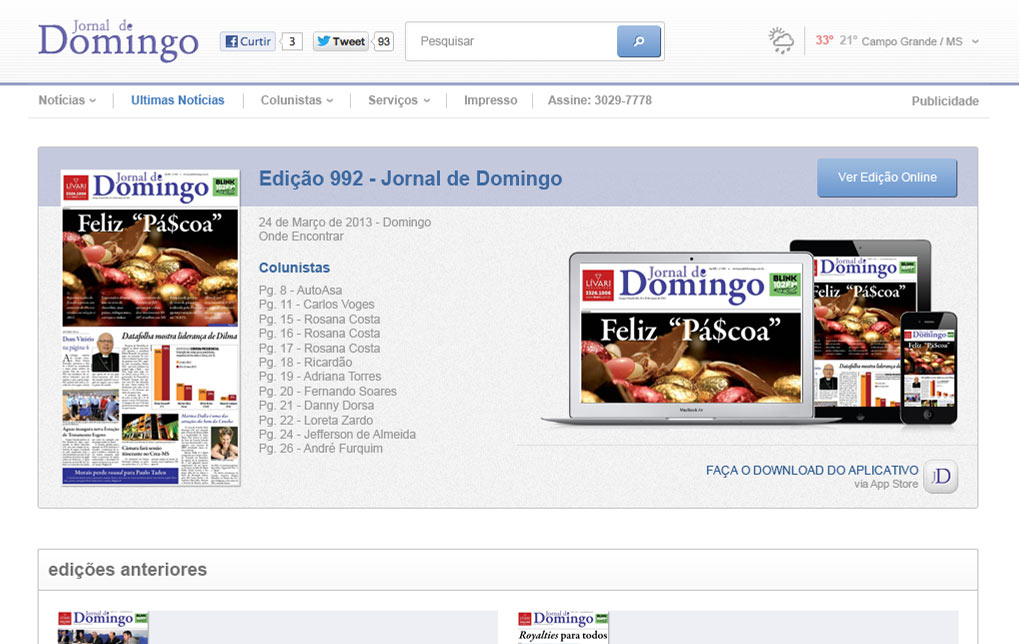Open Pg. 24 - Jefferson de Almeida column
The image size is (1020, 644).
click(x=337, y=435)
